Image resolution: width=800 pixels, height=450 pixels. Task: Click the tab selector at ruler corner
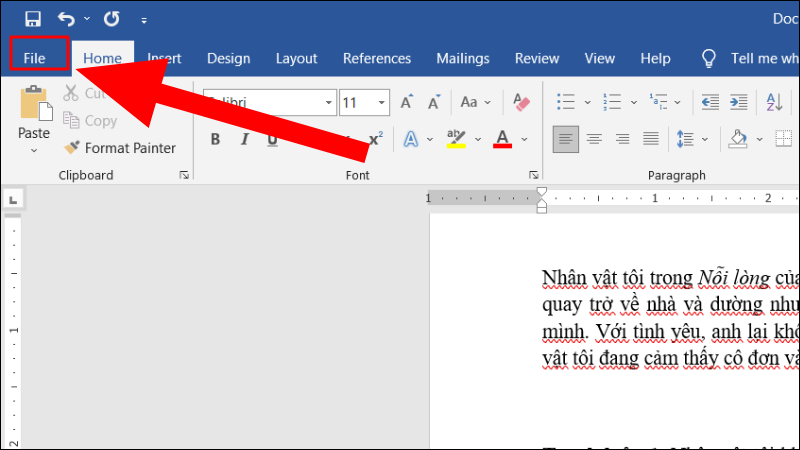(x=13, y=199)
